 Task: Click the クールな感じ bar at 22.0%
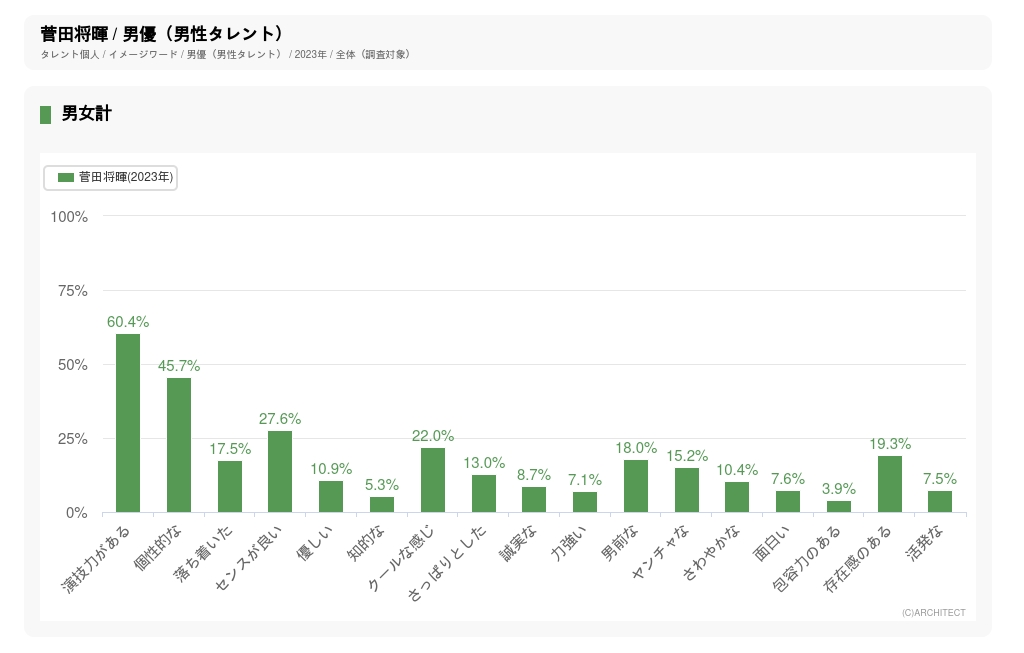point(433,480)
